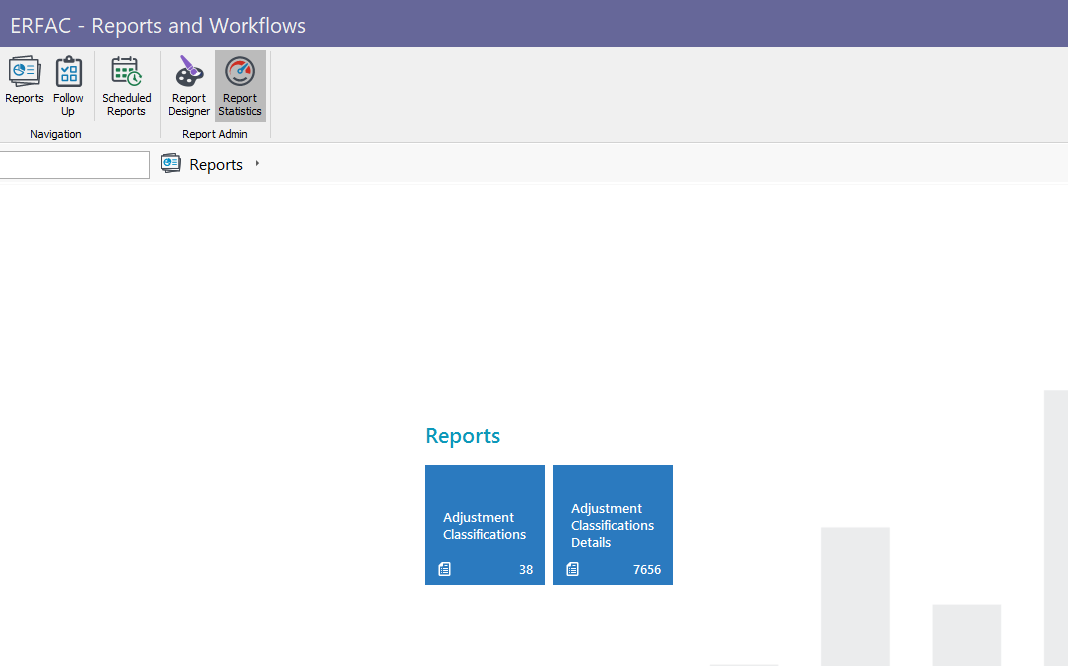
Task: Open the Adjustment Classifications report tile
Action: point(485,525)
